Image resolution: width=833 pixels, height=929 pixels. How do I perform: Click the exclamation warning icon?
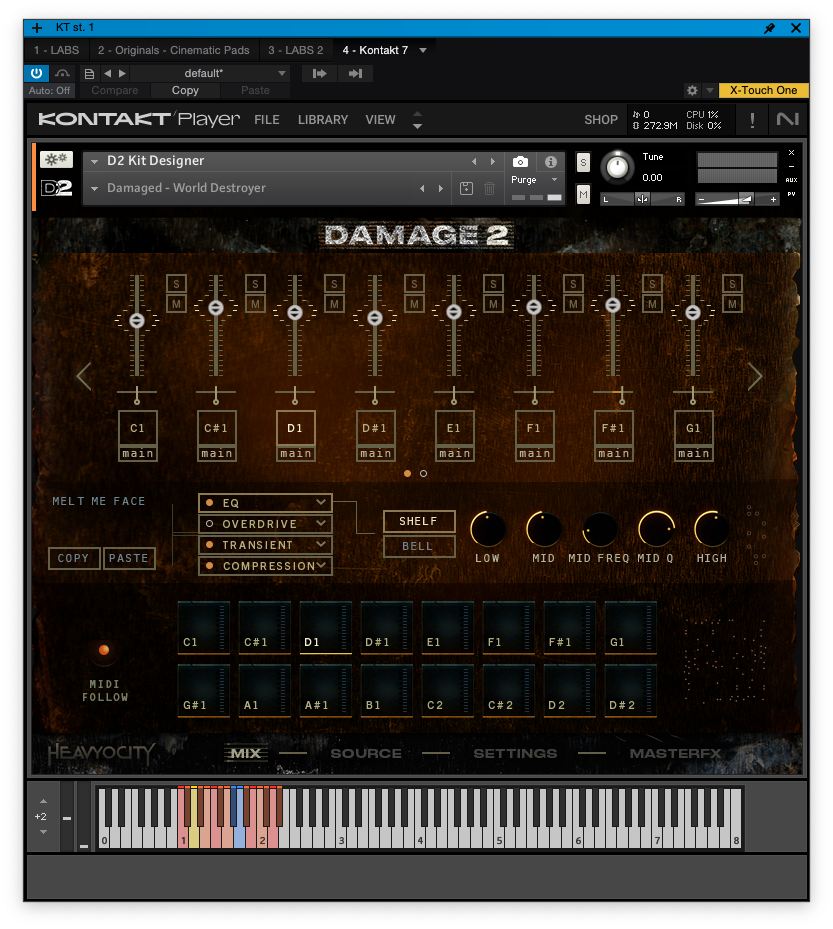click(752, 120)
